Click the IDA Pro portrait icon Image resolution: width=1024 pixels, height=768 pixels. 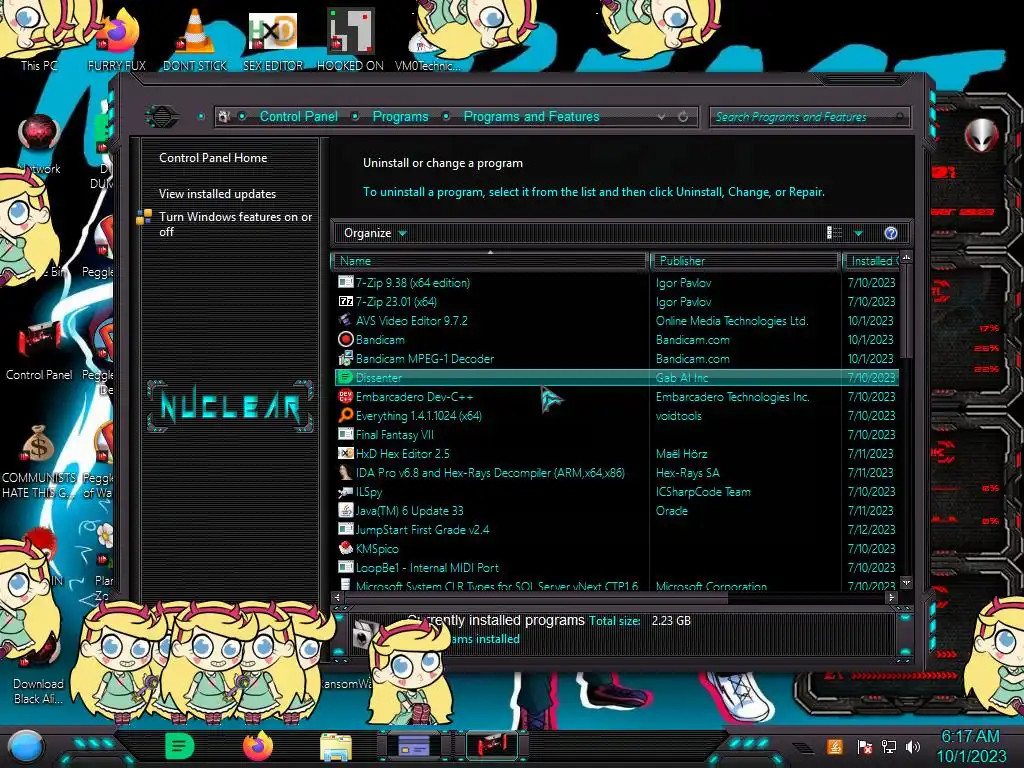coord(345,473)
